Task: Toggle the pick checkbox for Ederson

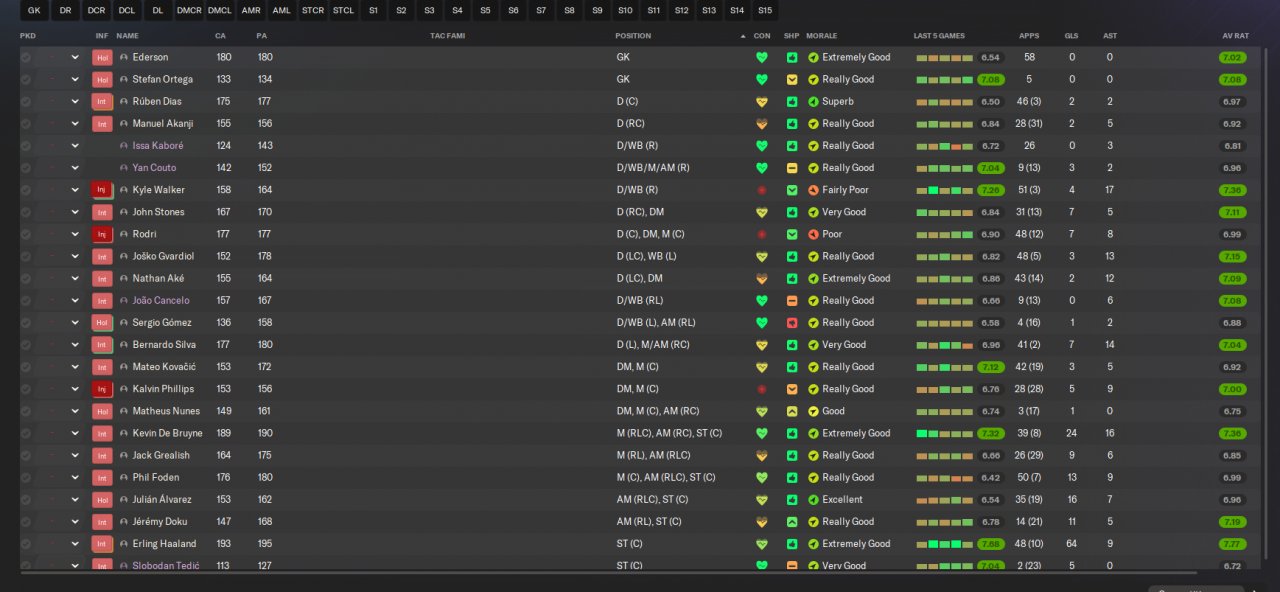Action: coord(26,58)
